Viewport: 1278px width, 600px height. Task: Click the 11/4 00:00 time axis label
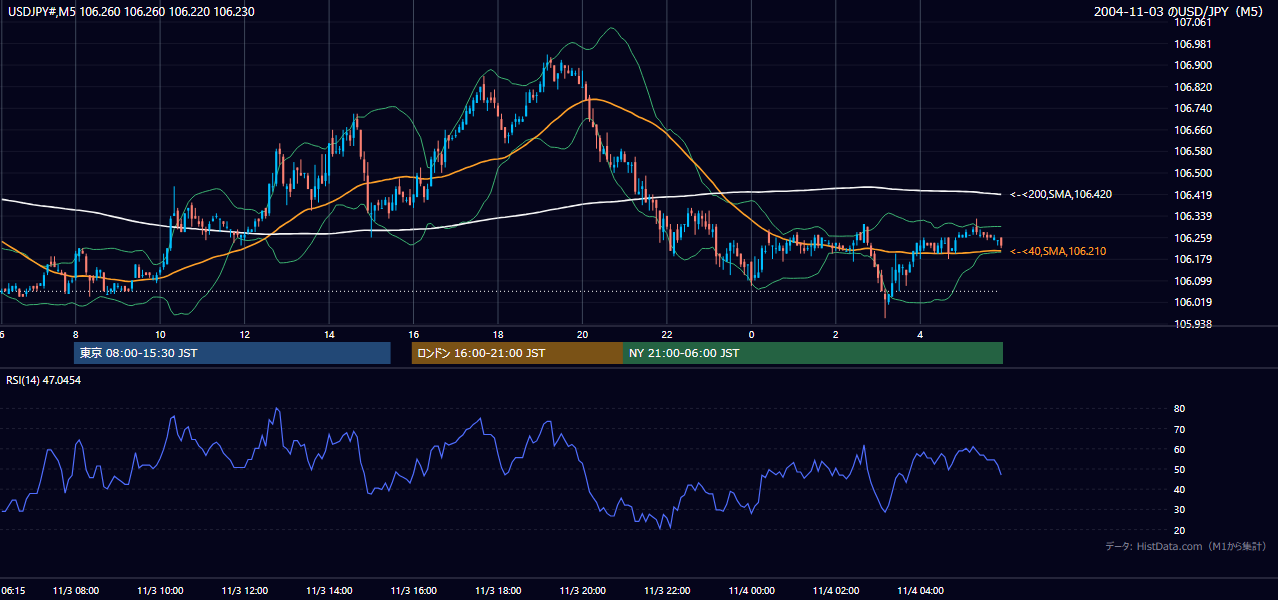(752, 591)
